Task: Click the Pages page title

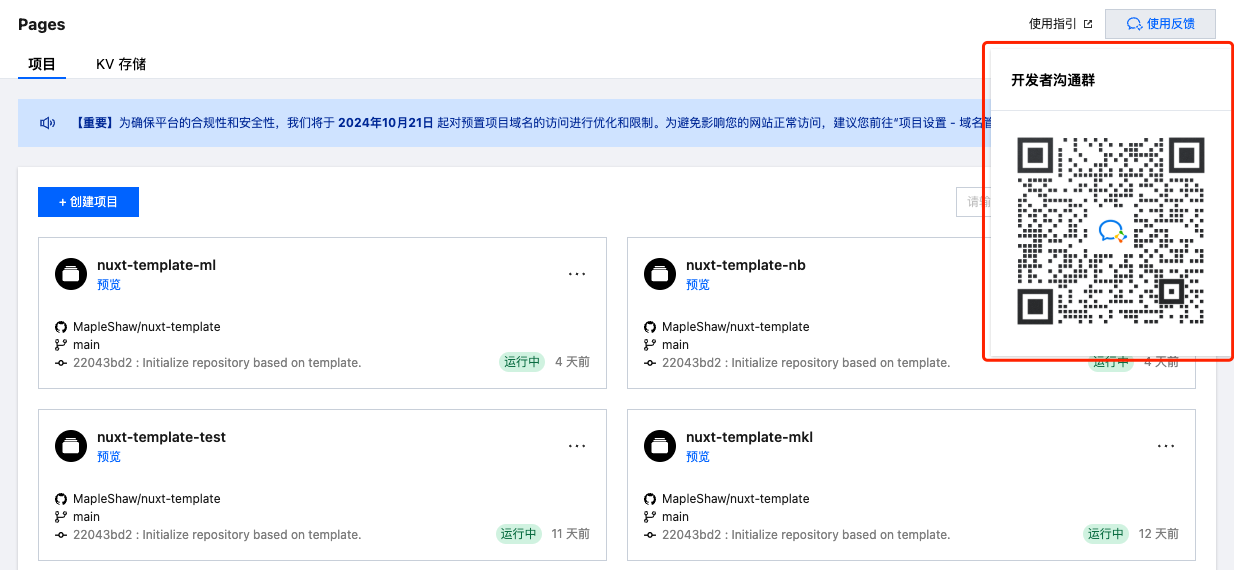Action: click(42, 24)
